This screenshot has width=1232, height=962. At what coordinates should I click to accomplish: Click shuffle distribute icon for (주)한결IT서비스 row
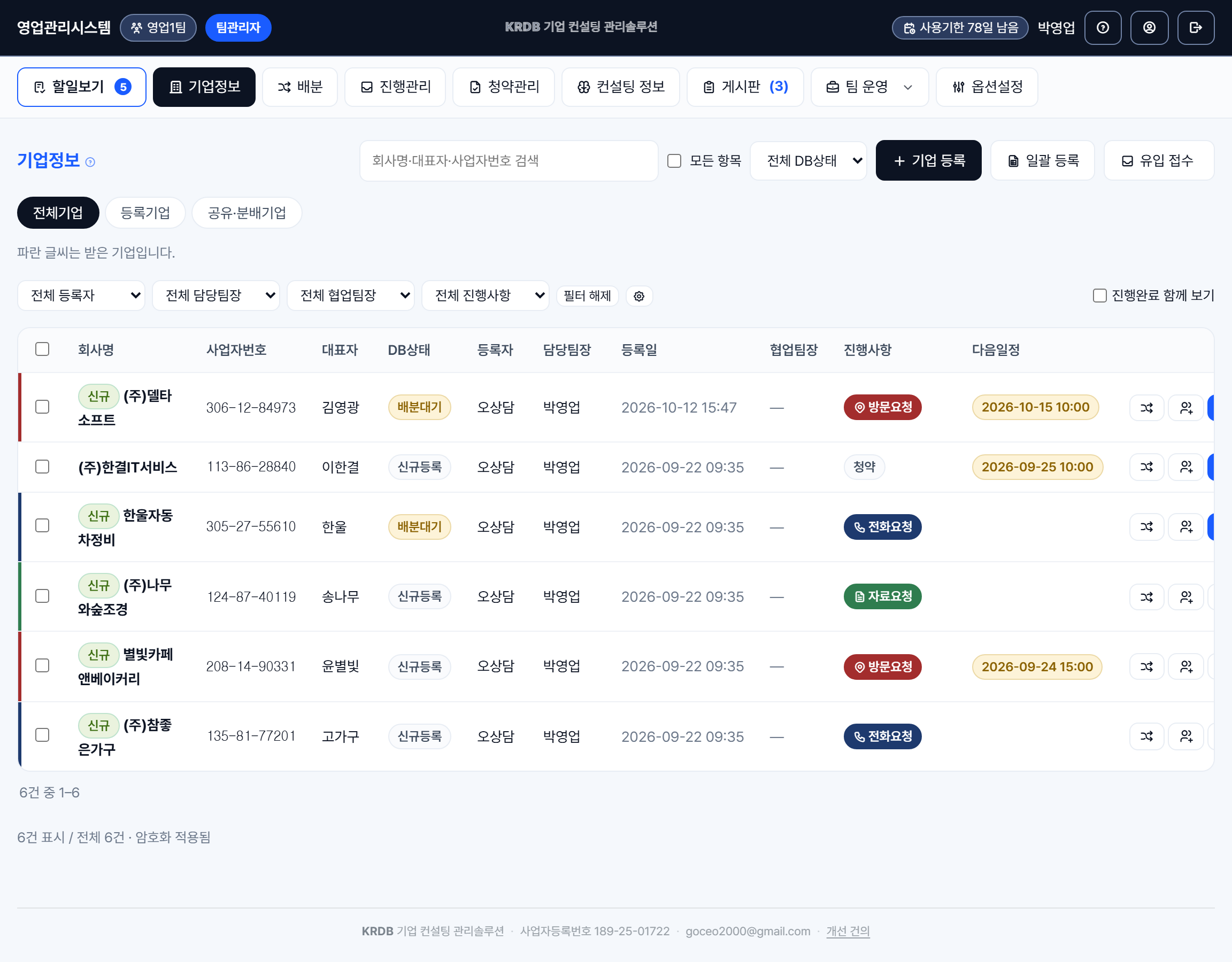[1147, 467]
